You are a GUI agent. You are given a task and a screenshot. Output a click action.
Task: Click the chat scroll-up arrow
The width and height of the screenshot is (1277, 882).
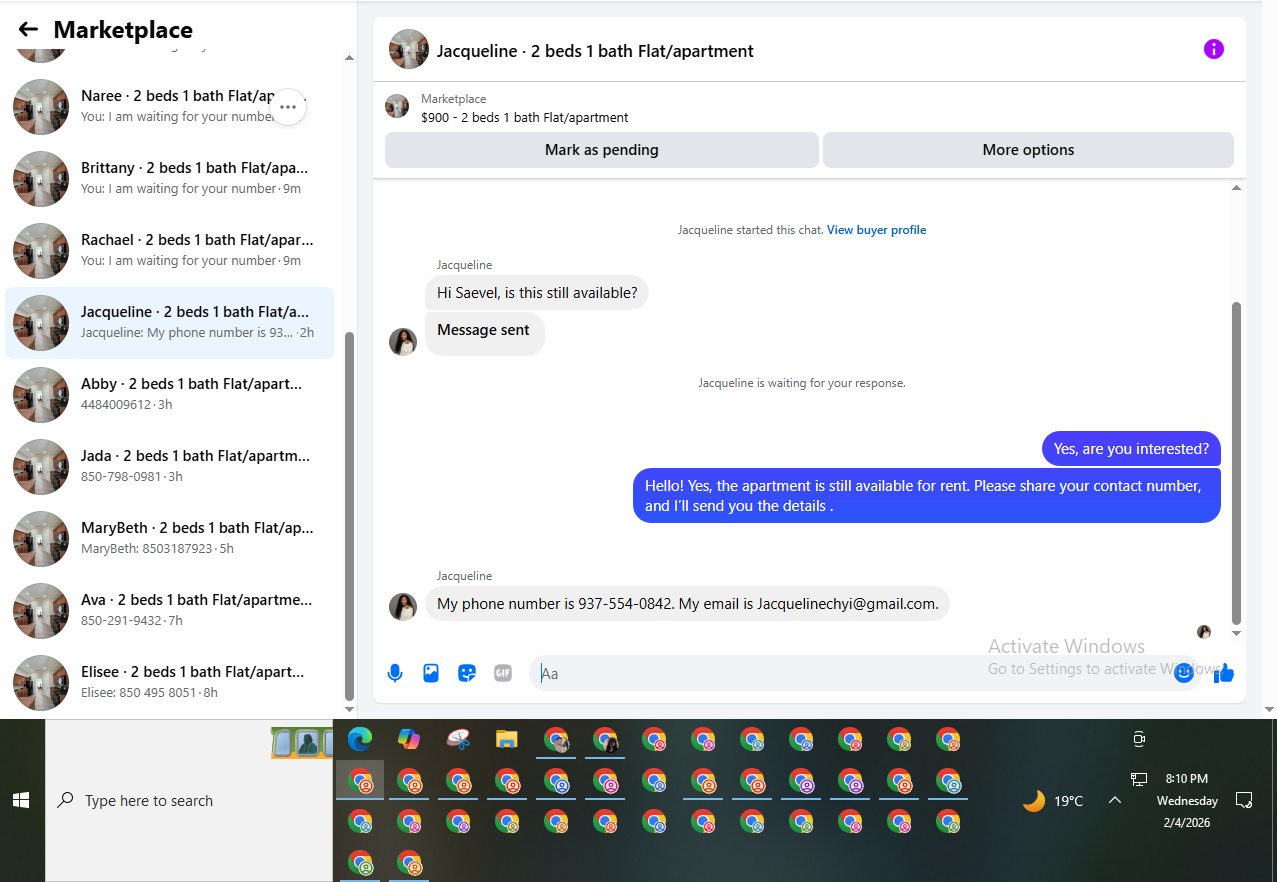(1237, 188)
